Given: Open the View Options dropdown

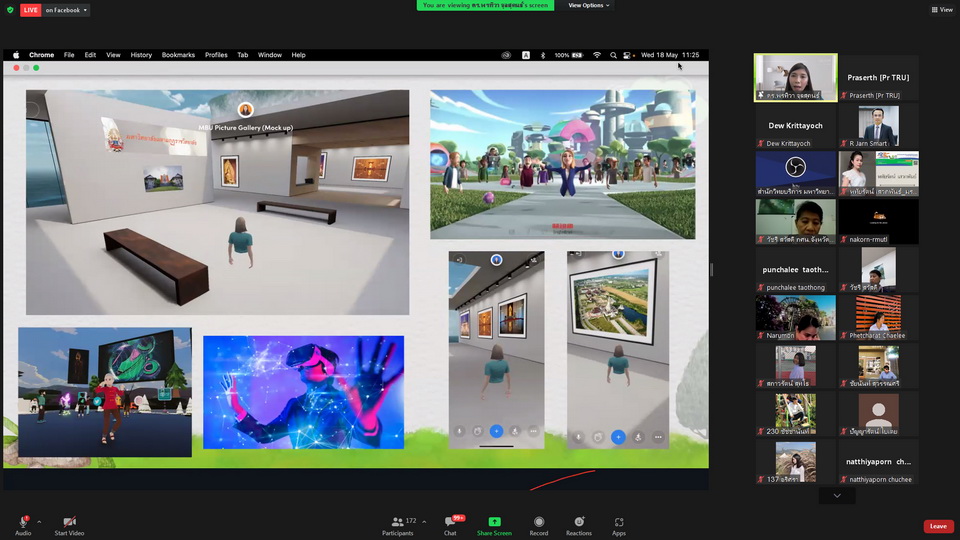Looking at the screenshot, I should [x=588, y=6].
